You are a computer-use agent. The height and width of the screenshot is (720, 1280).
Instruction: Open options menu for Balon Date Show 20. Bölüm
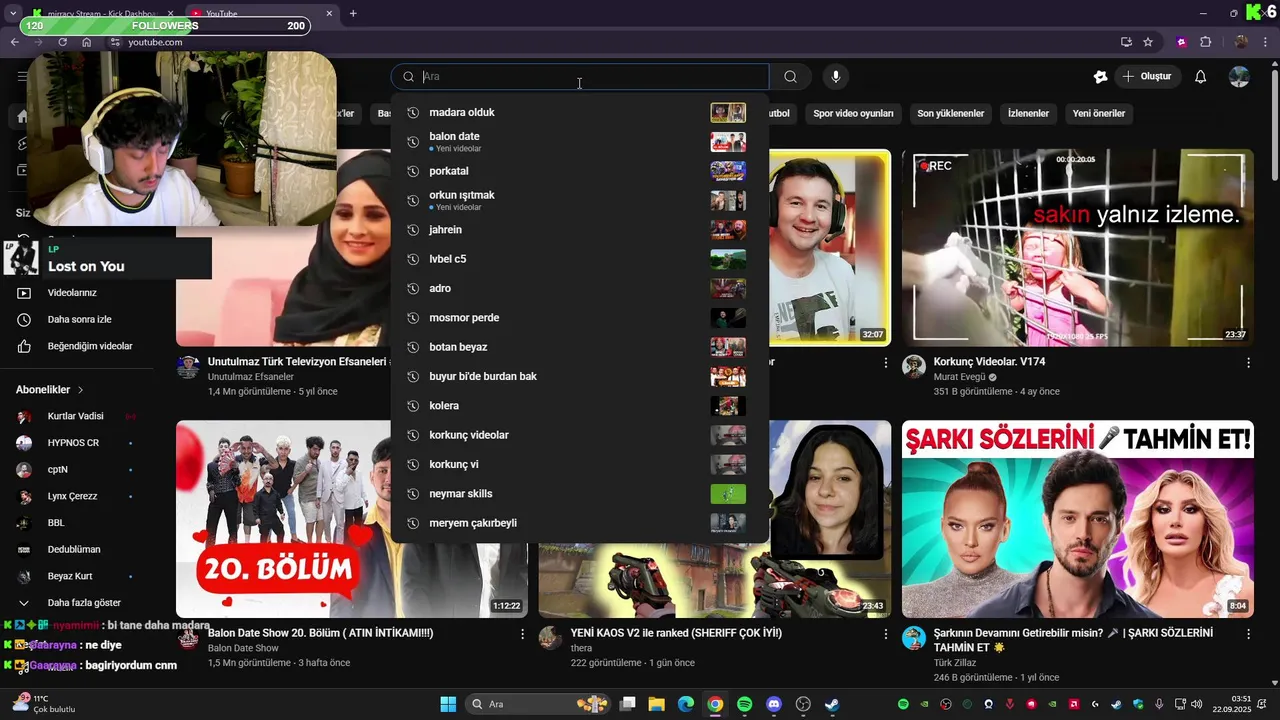coord(522,634)
